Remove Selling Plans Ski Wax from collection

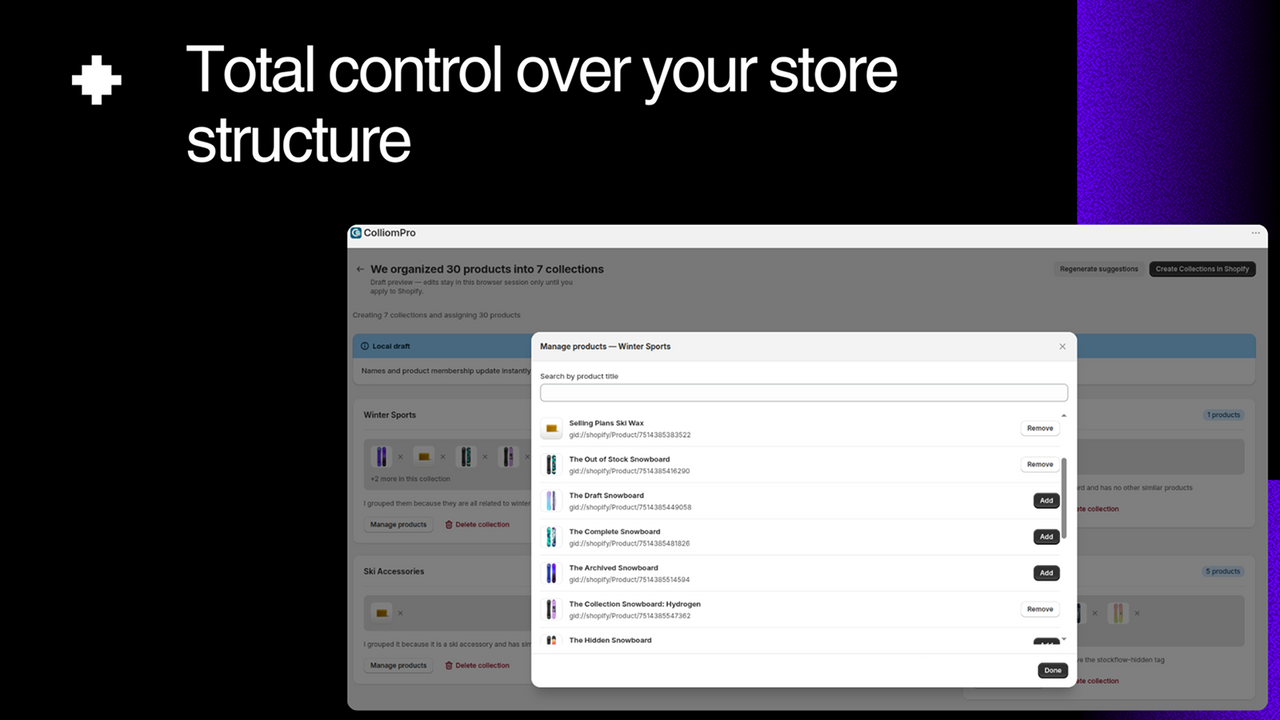[1040, 428]
